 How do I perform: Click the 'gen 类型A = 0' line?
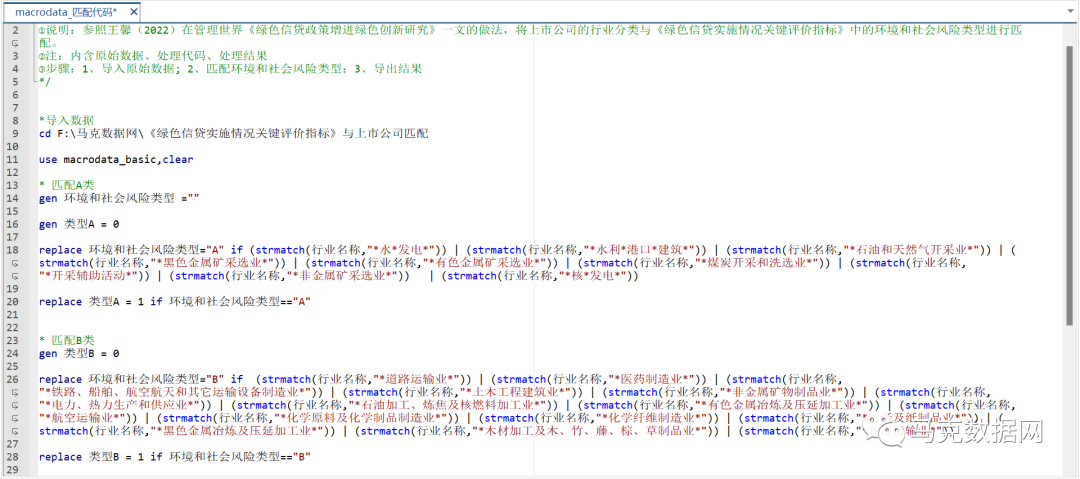pos(80,225)
